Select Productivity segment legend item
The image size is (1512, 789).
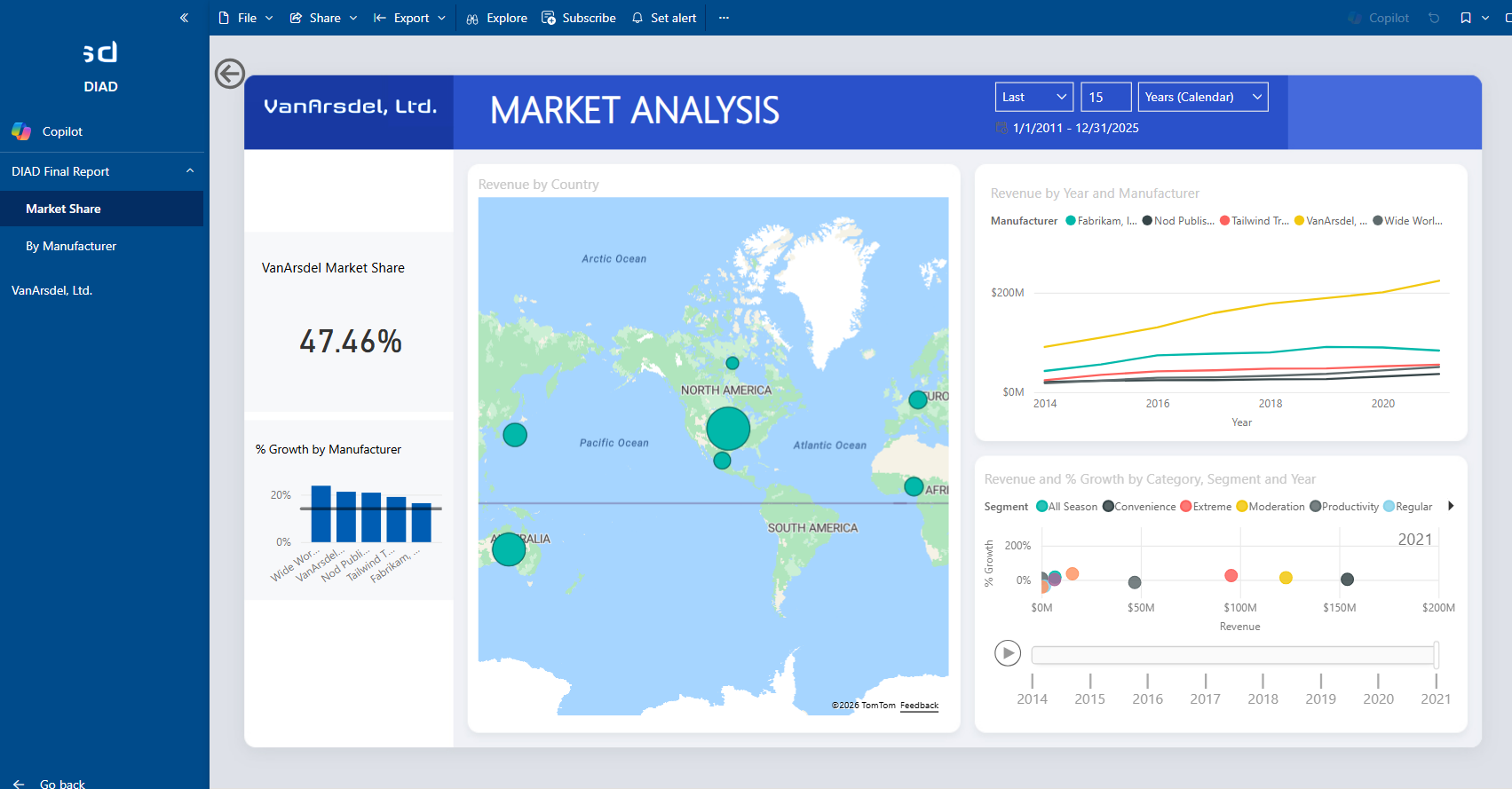(1344, 507)
